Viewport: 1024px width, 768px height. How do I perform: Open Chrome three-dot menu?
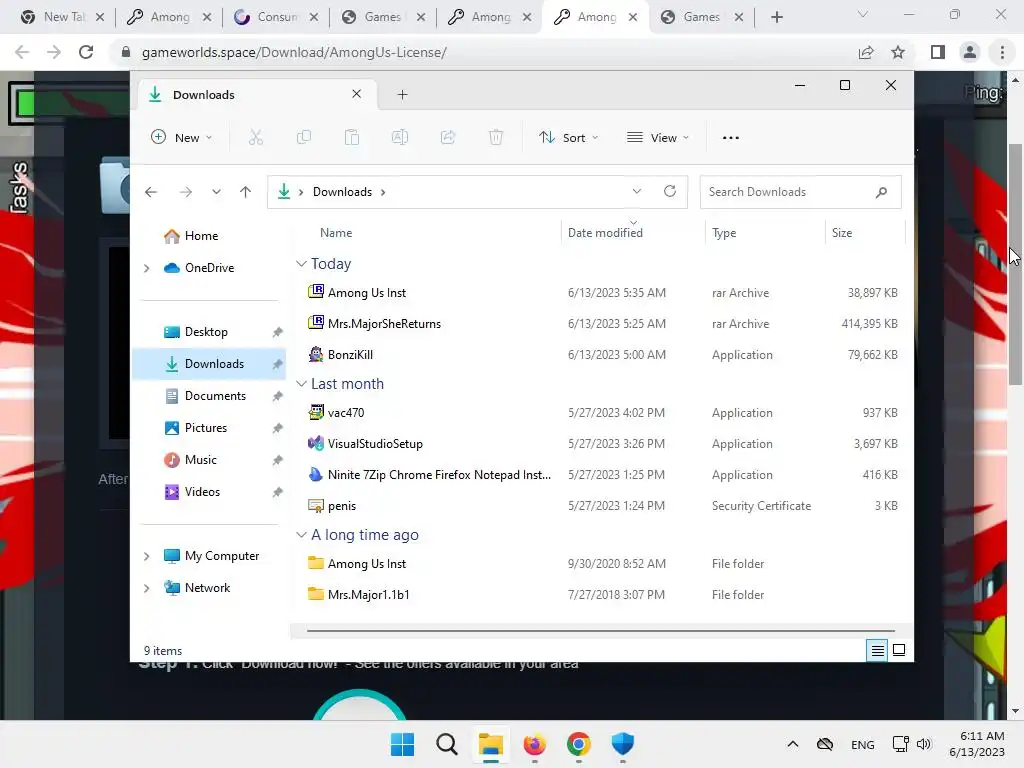coord(1002,52)
